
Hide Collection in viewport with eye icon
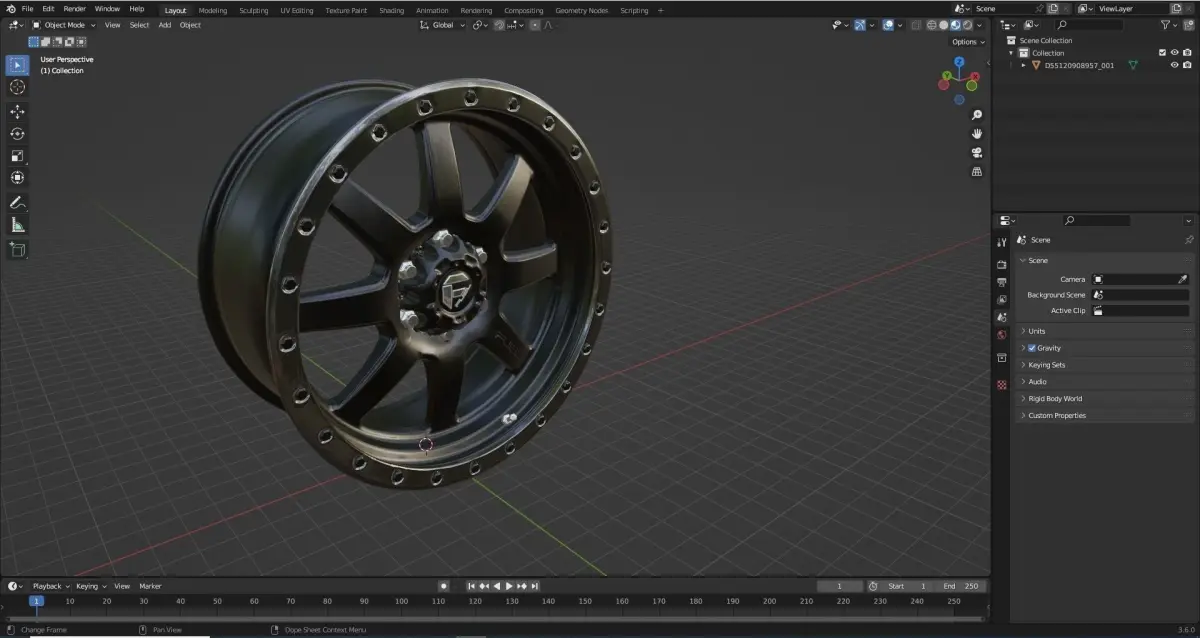click(1174, 53)
